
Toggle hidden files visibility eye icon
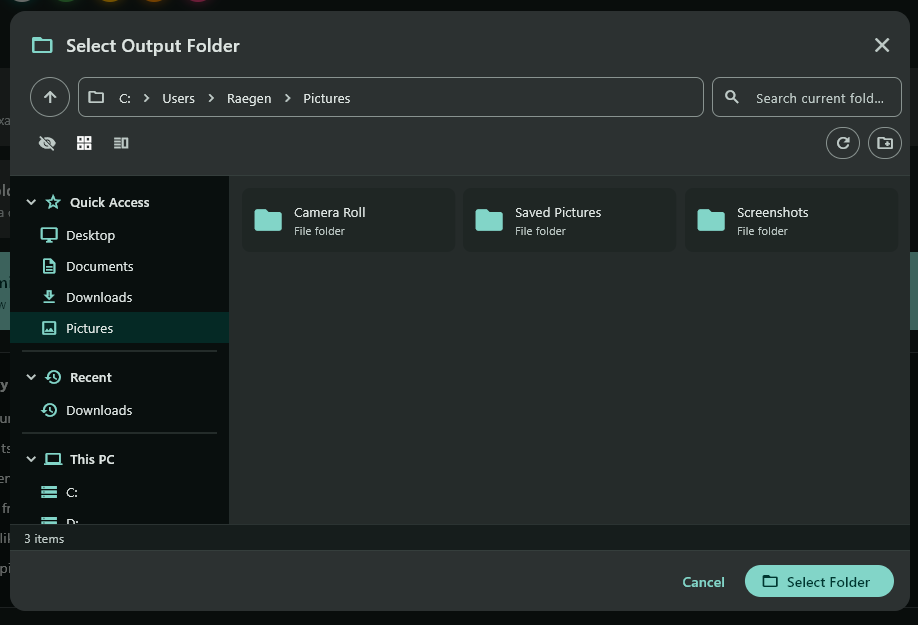pyautogui.click(x=47, y=143)
